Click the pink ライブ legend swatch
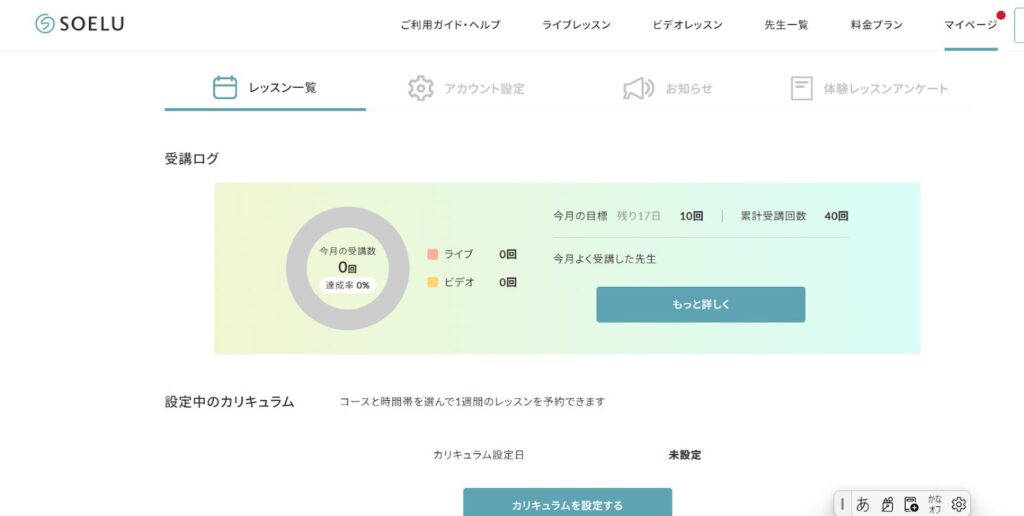This screenshot has width=1024, height=516. (x=433, y=254)
